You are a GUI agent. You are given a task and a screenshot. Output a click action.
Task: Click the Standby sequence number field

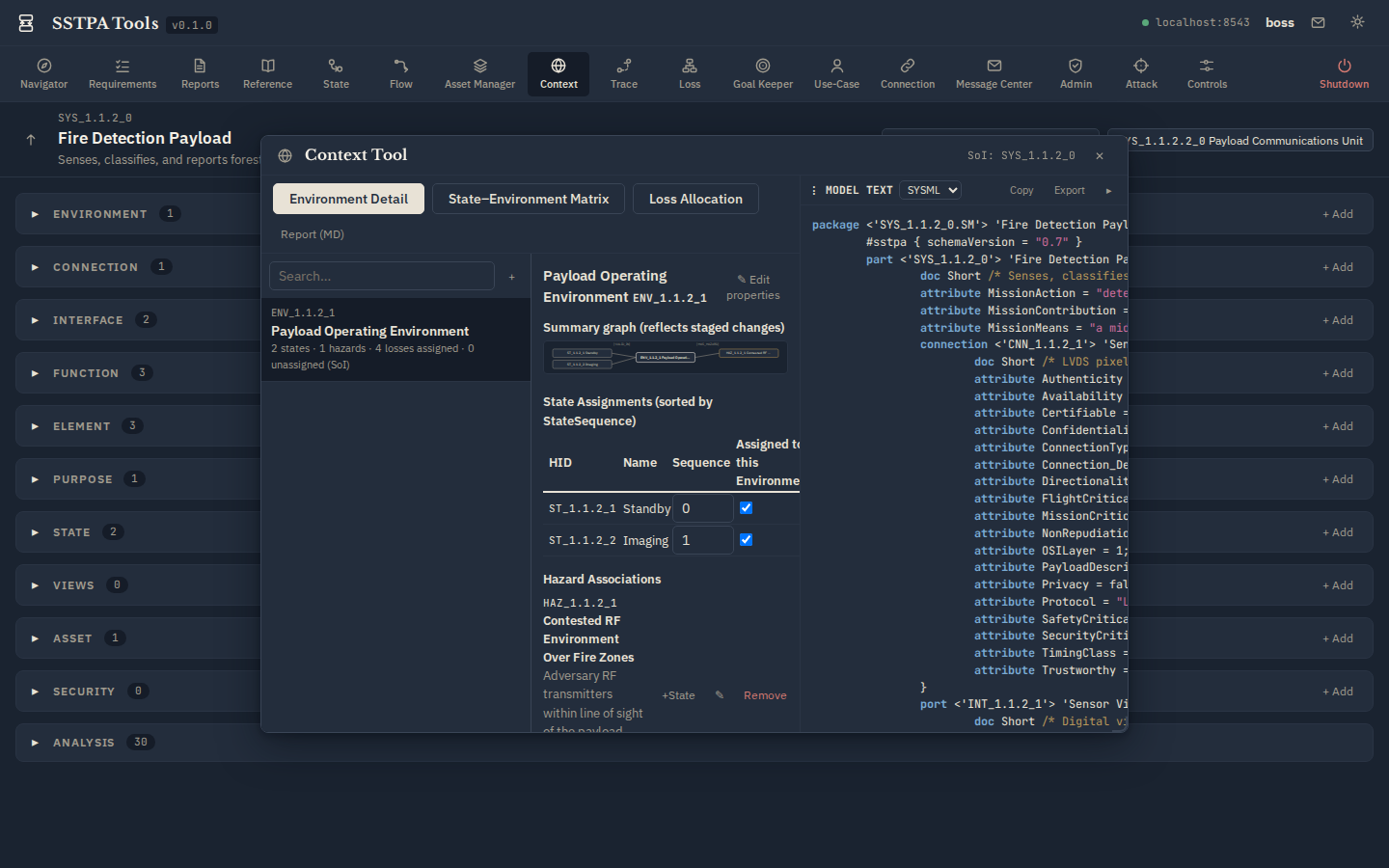tap(703, 508)
